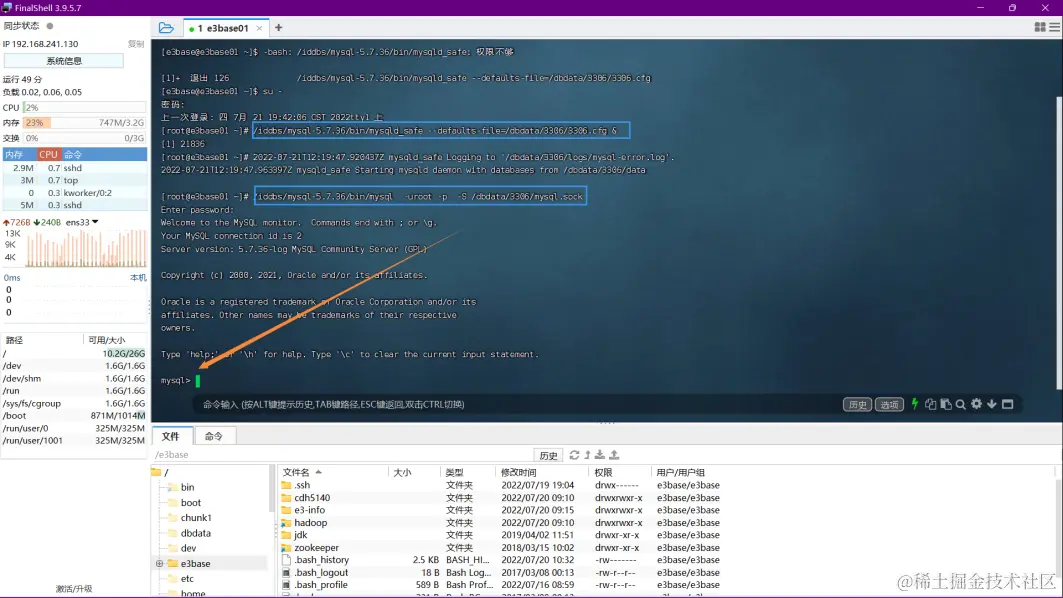1063x598 pixels.
Task: Jump to terminal bottom with down-arrow icon
Action: coord(992,404)
